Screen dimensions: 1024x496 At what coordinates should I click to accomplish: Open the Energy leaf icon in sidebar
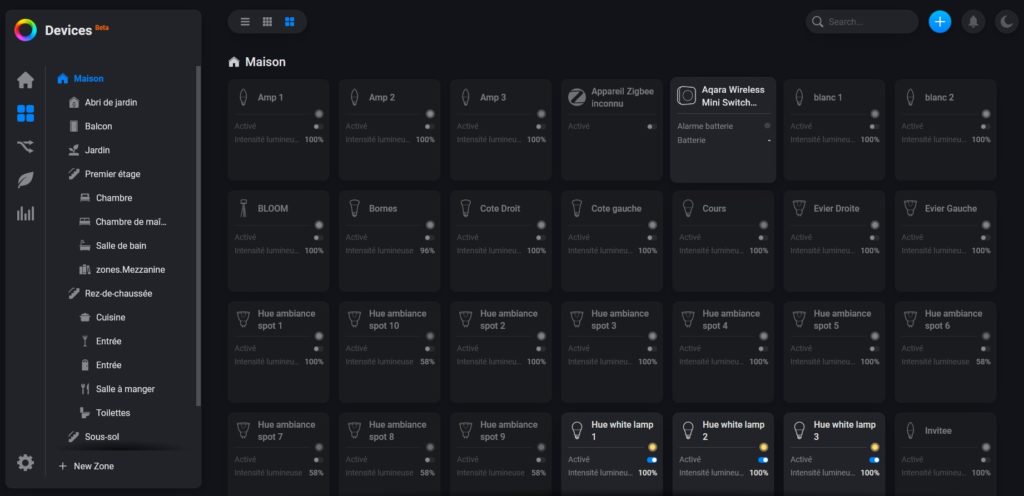(x=25, y=180)
